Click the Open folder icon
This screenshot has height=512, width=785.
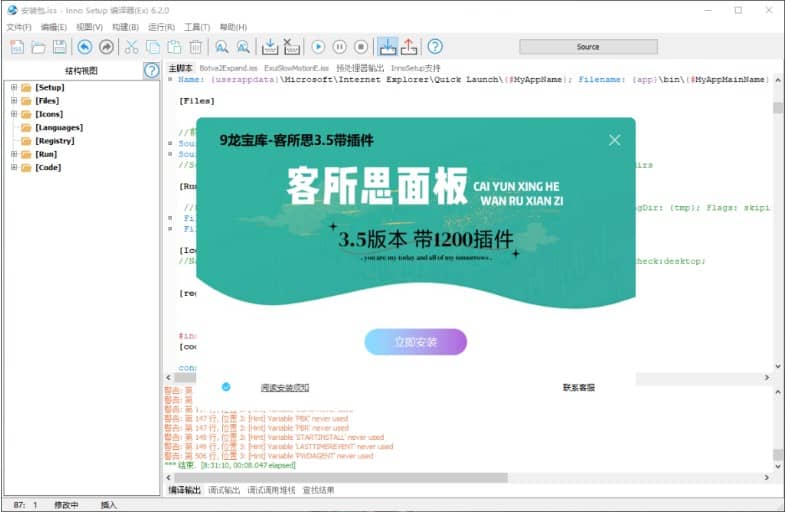pyautogui.click(x=39, y=47)
